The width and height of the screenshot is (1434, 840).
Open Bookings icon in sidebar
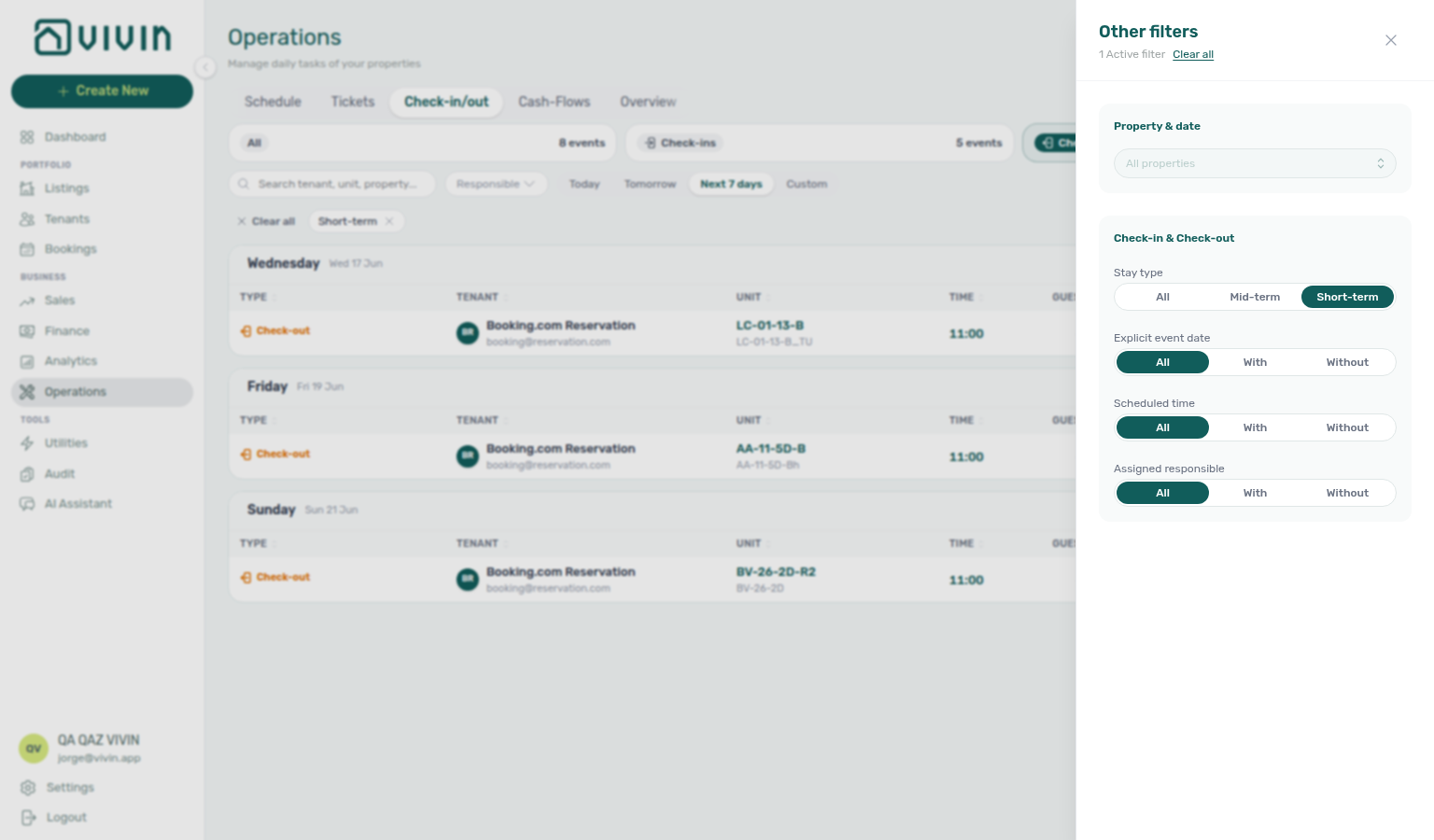[x=27, y=249]
